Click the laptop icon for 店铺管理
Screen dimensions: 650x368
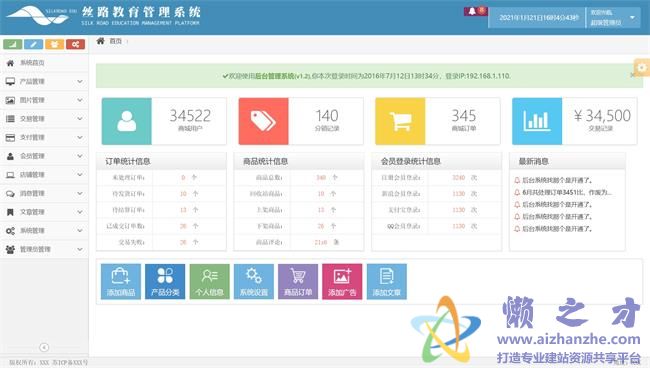click(10, 175)
